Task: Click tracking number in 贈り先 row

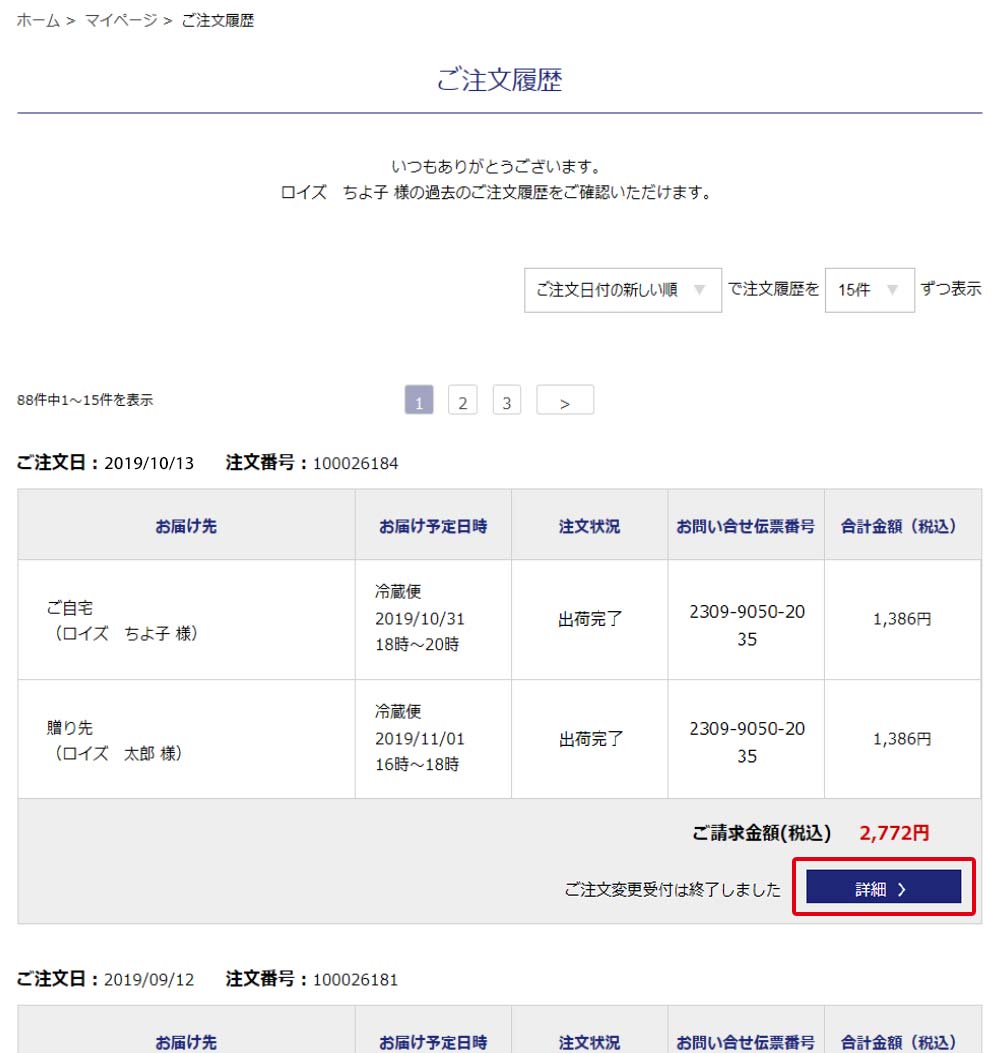Action: pos(747,742)
